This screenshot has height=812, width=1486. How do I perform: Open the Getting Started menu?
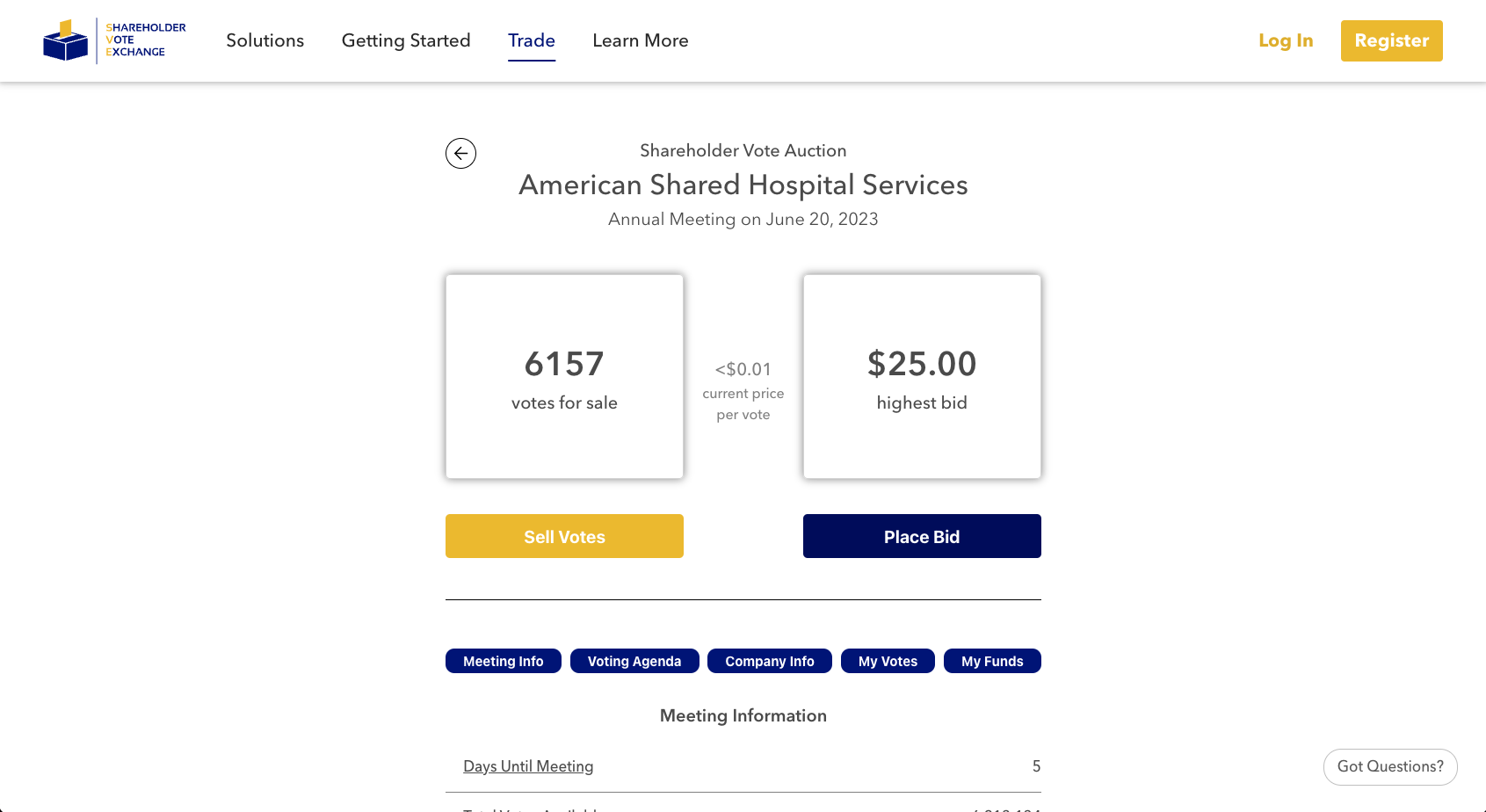406,40
